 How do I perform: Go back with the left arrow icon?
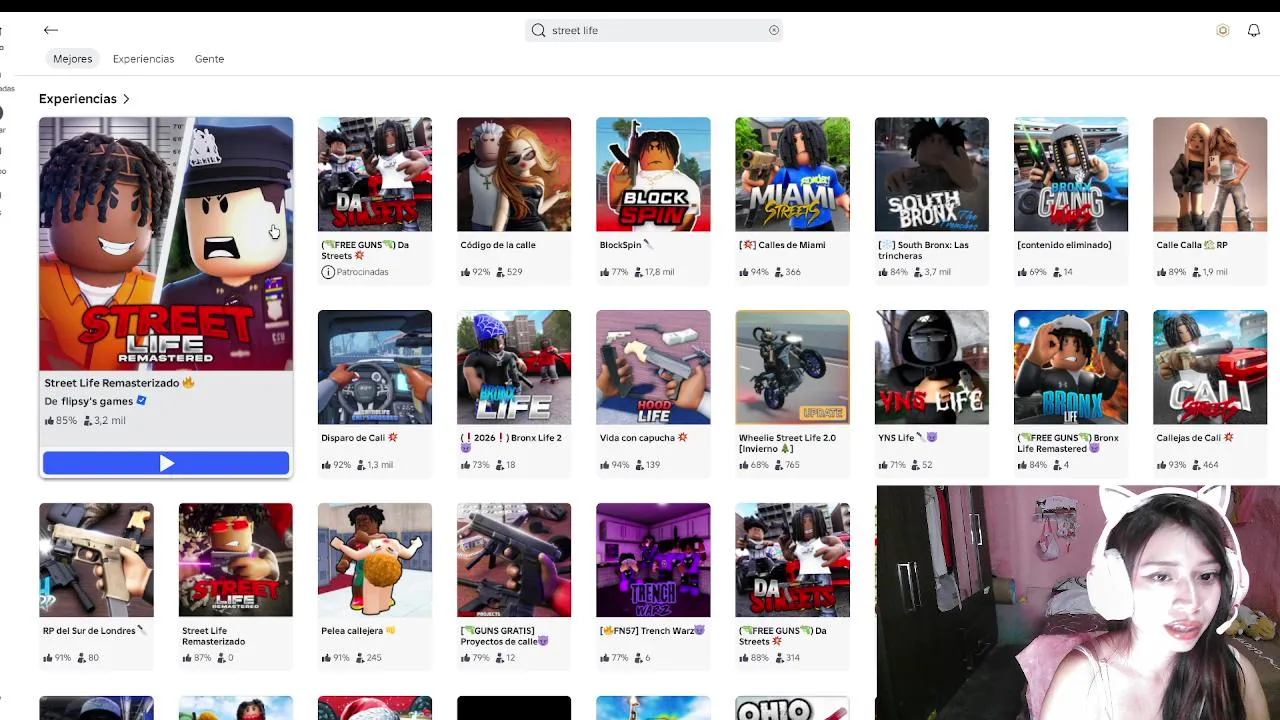click(51, 30)
